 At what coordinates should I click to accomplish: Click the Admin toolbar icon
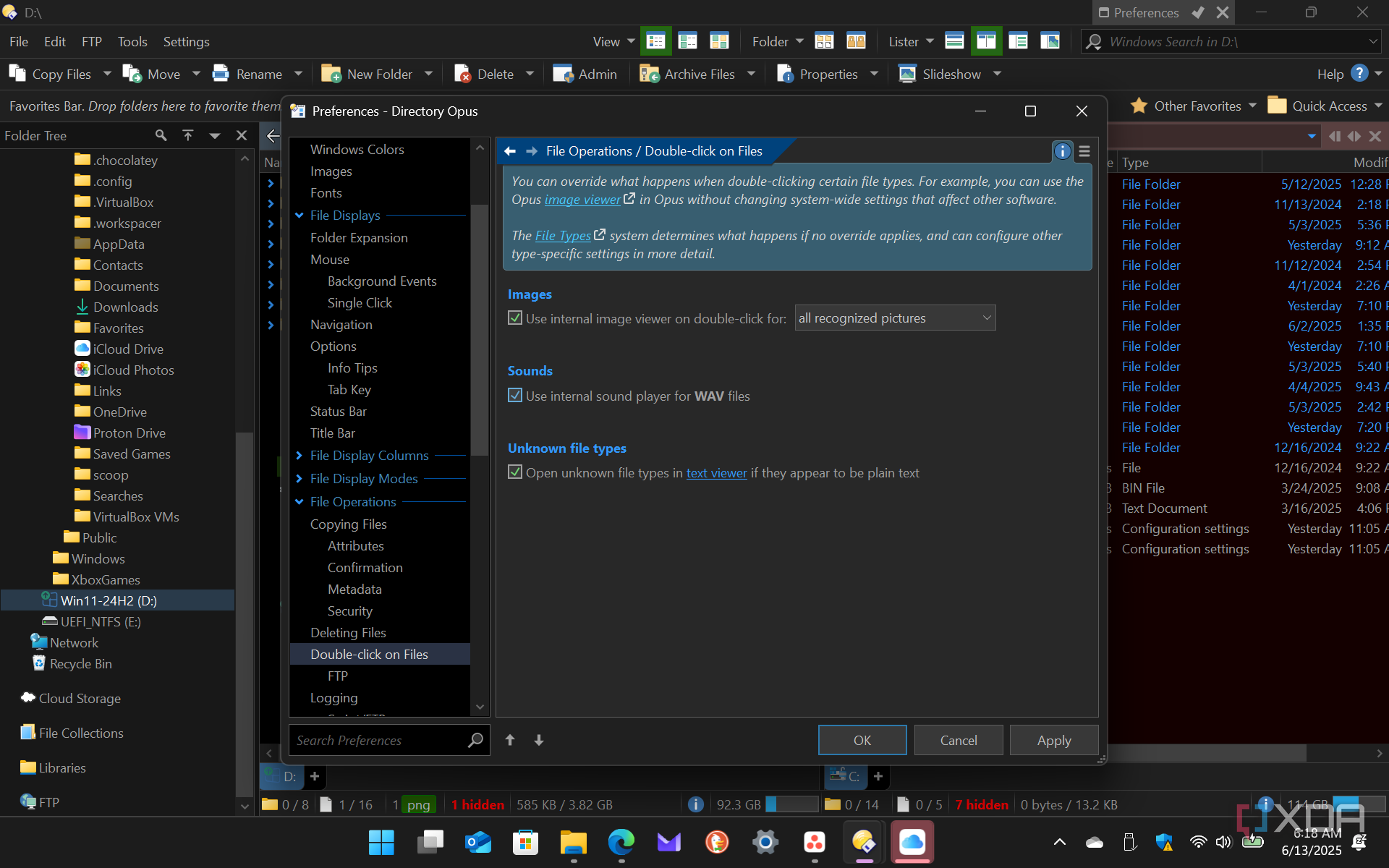(563, 74)
